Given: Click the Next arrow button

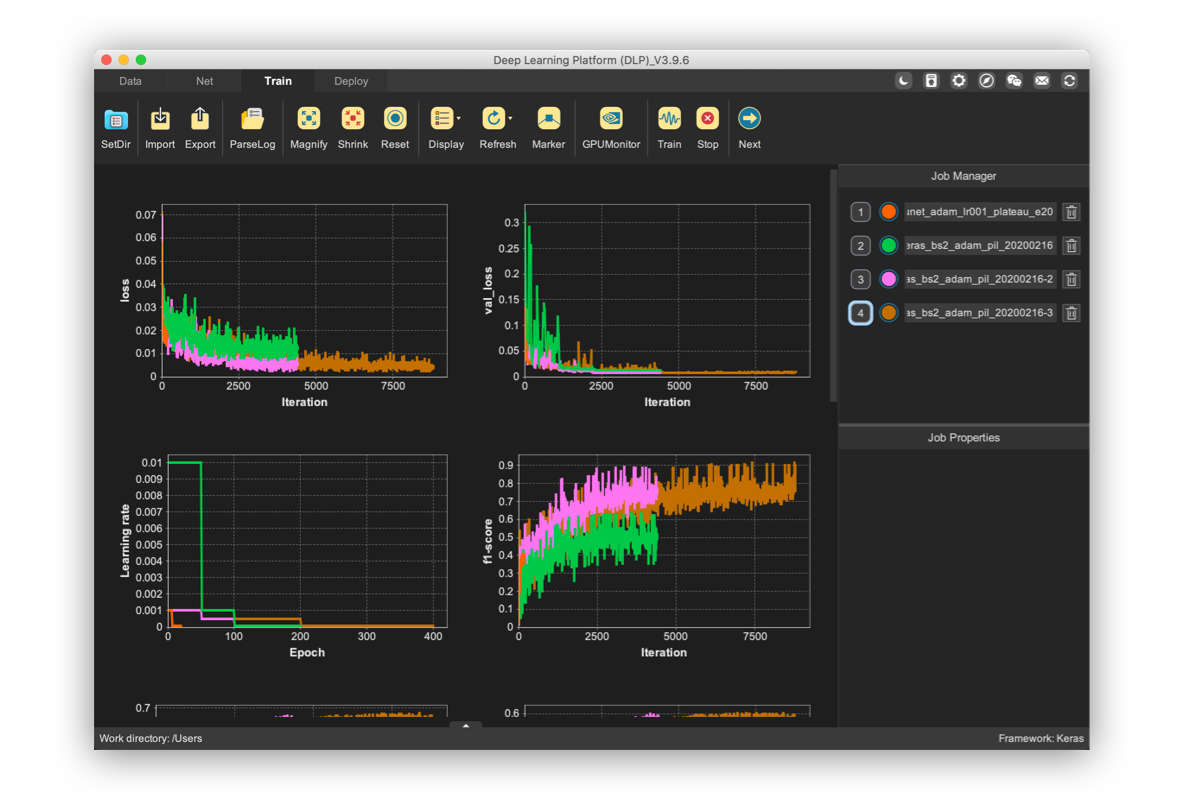Looking at the screenshot, I should (x=749, y=119).
